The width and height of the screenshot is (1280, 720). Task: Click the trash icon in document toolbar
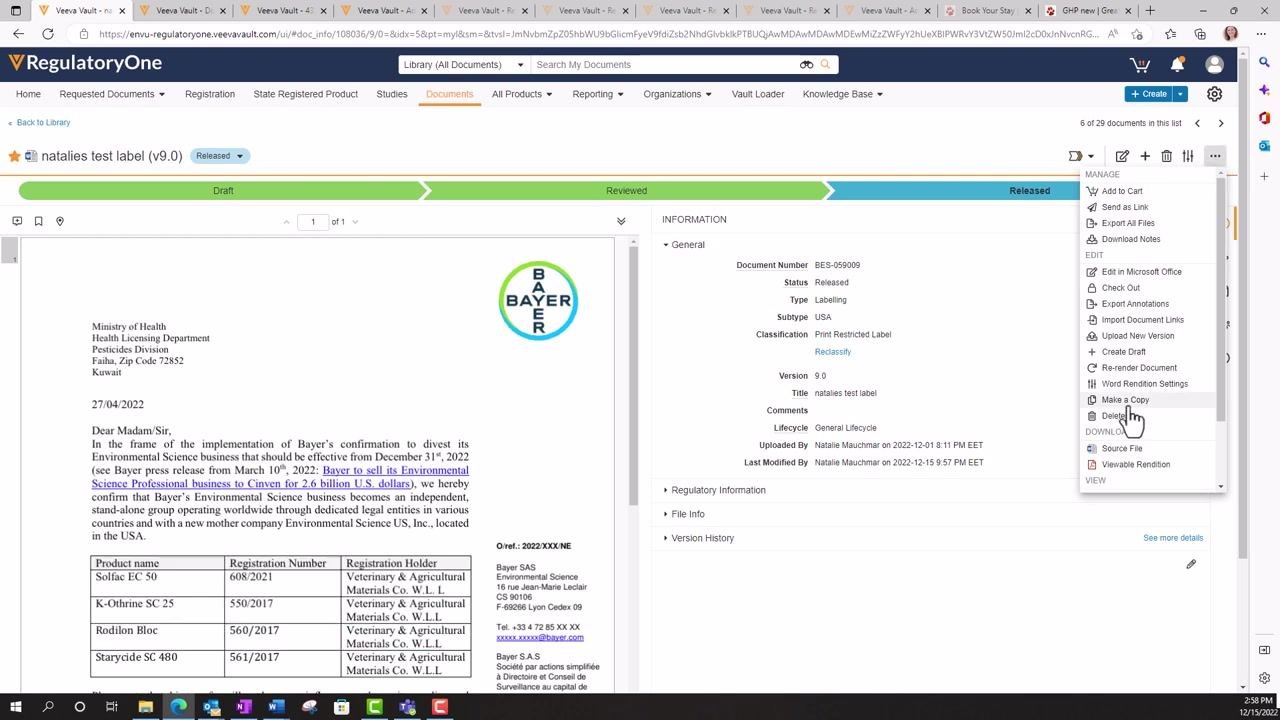(x=1166, y=156)
